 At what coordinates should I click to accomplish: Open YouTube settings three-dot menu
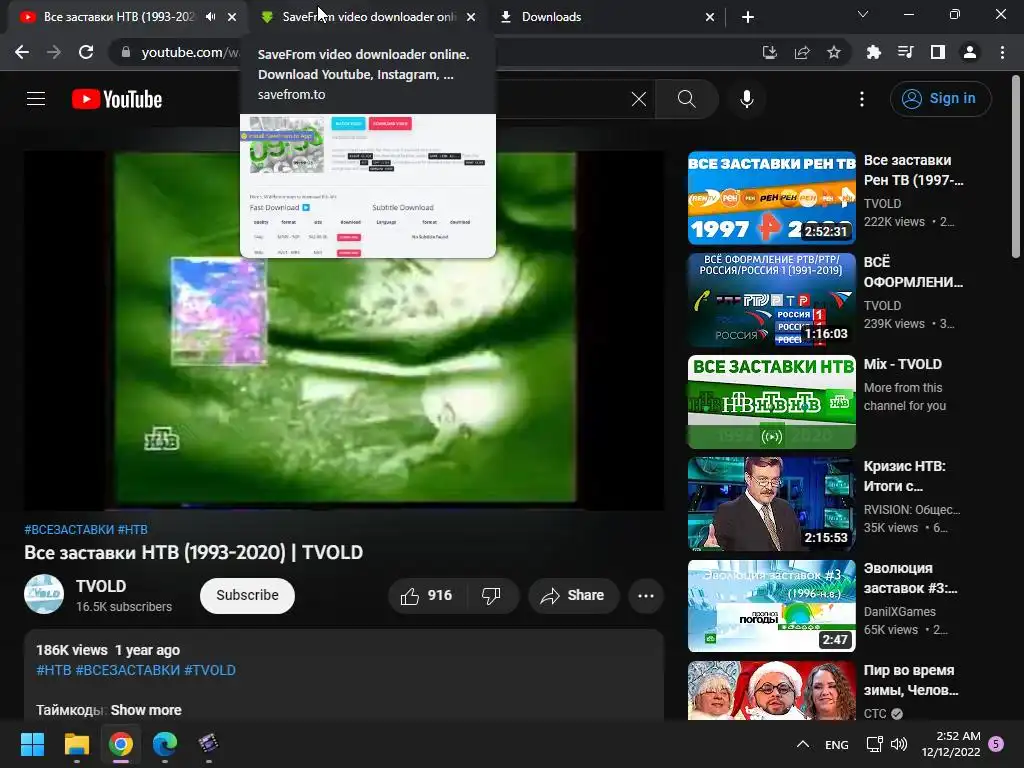coord(862,99)
